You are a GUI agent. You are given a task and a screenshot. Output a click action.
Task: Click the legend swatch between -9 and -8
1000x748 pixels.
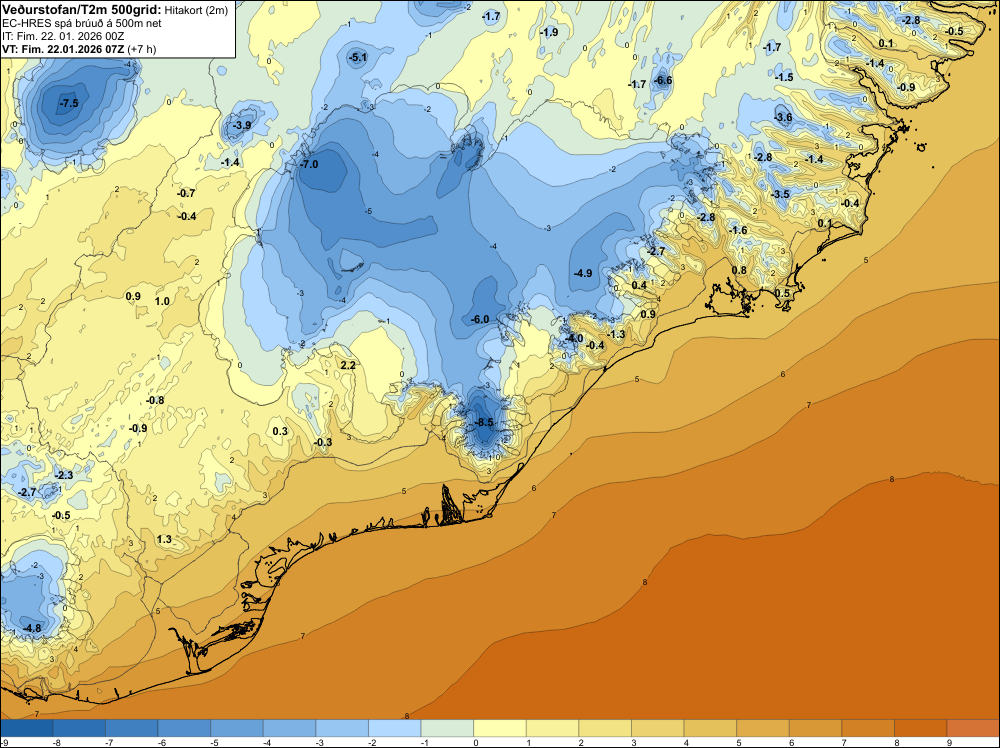[x=27, y=728]
